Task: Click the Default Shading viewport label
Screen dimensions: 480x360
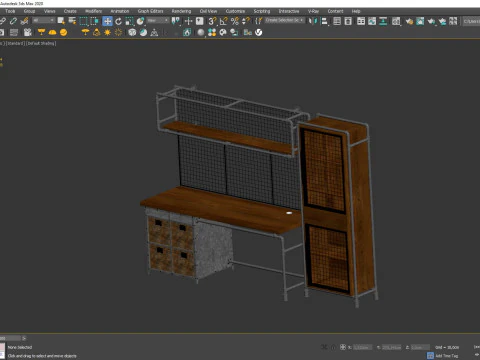Action: (41, 43)
